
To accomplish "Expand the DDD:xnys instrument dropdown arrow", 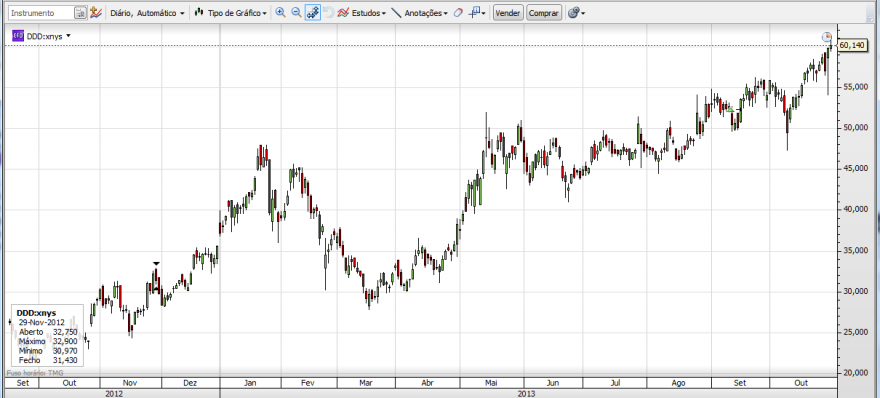I will [x=68, y=36].
